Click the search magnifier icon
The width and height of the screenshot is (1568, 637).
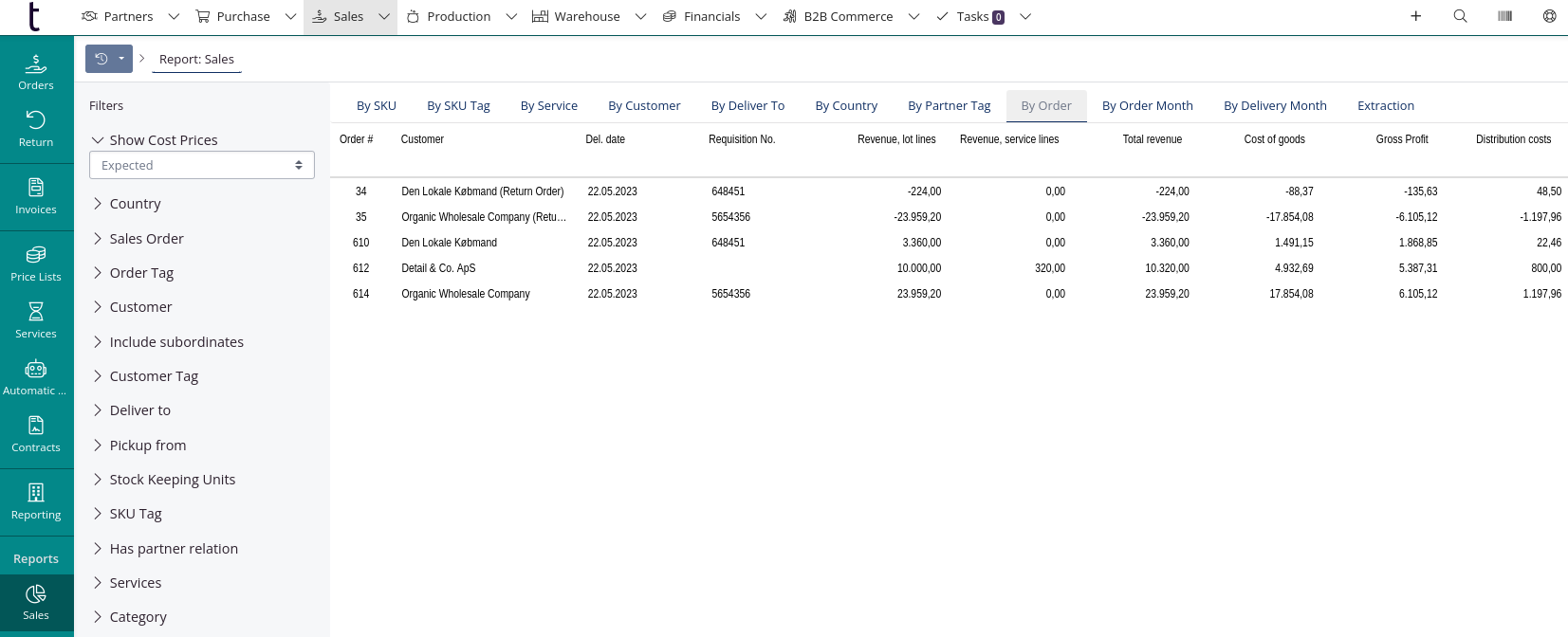tap(1460, 16)
